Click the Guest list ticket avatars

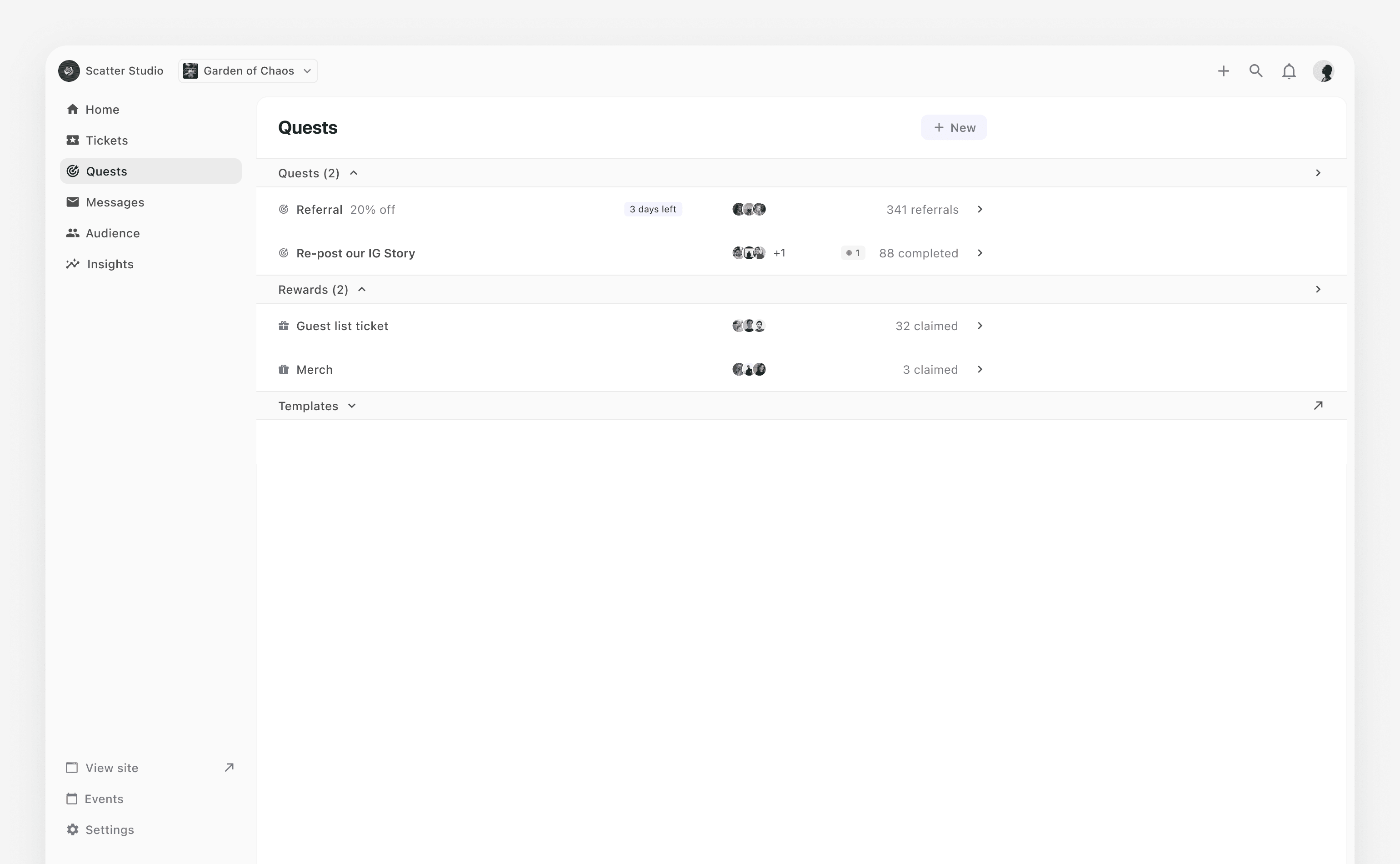click(748, 327)
